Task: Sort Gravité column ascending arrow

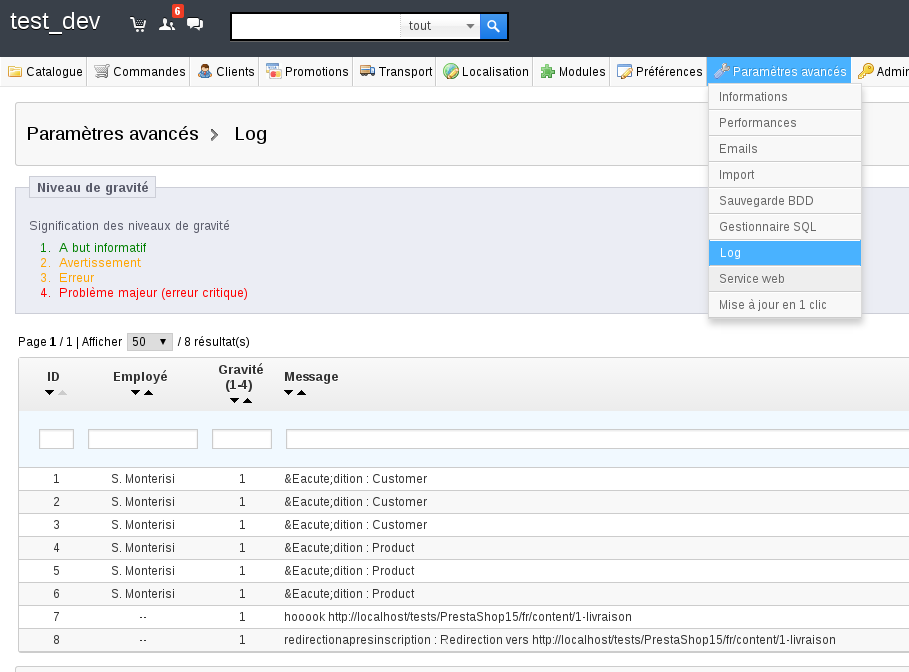Action: [x=248, y=401]
